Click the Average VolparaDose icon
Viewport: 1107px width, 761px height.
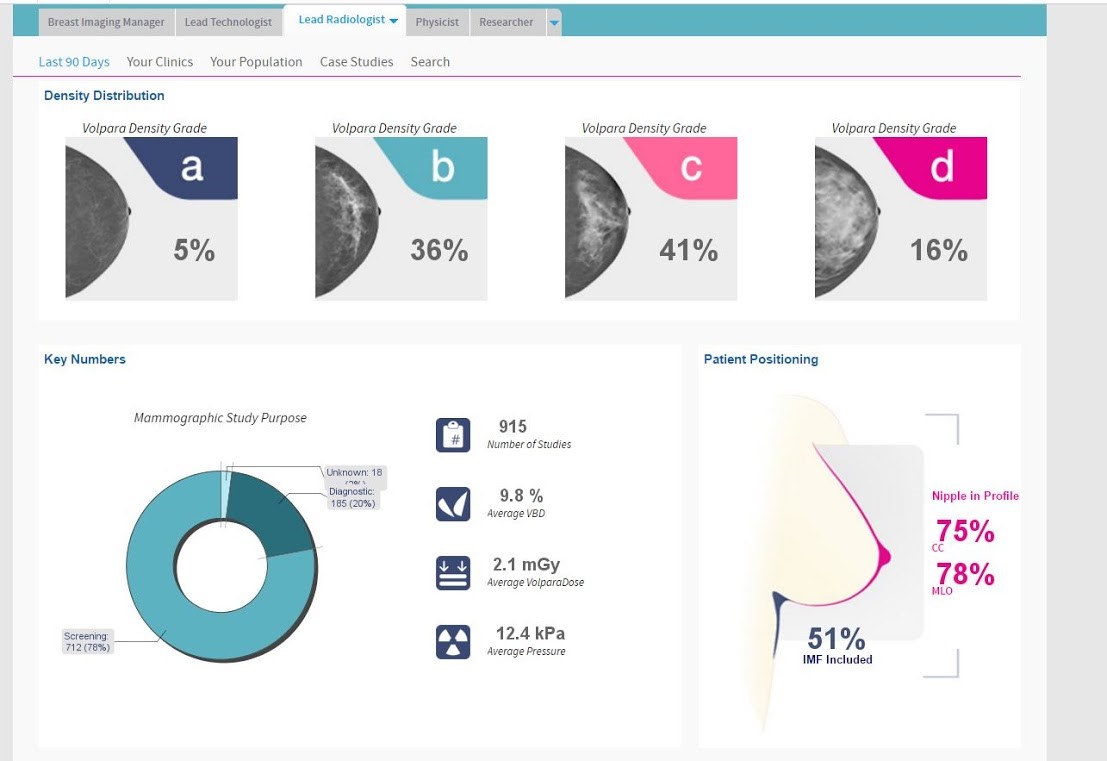point(453,572)
